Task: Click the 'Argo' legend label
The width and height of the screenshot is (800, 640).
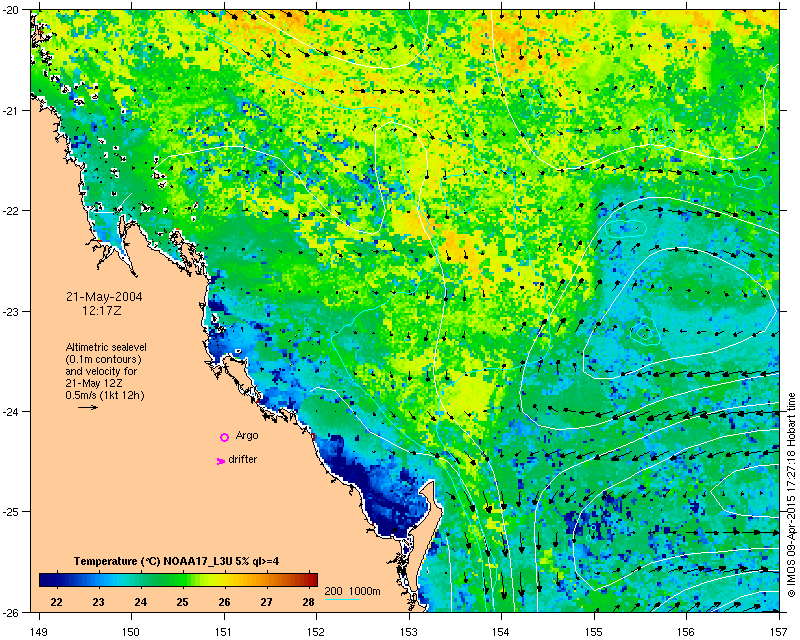Action: pos(247,435)
